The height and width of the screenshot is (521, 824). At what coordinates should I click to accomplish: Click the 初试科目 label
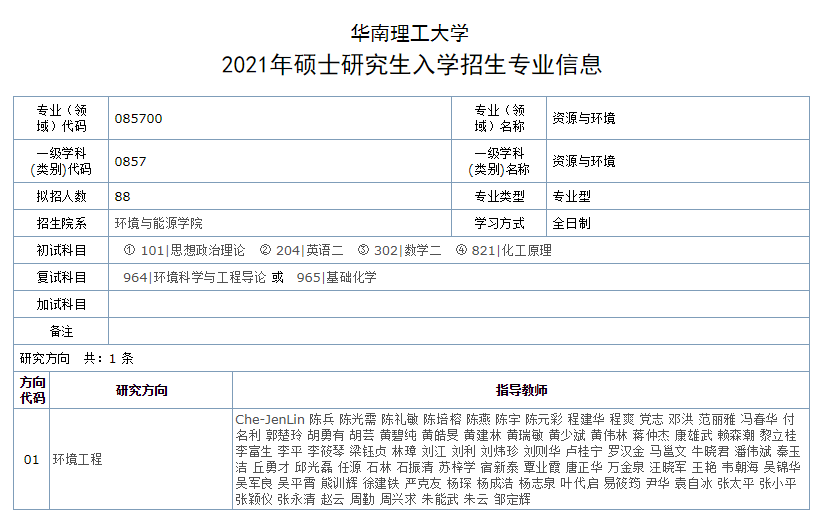coord(61,250)
